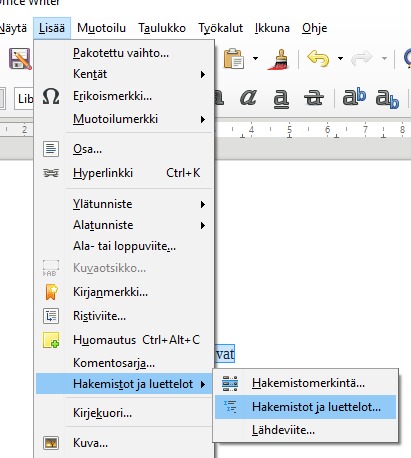This screenshot has width=411, height=458.
Task: Click the Hakemistomerkintä index entry icon
Action: point(230,383)
